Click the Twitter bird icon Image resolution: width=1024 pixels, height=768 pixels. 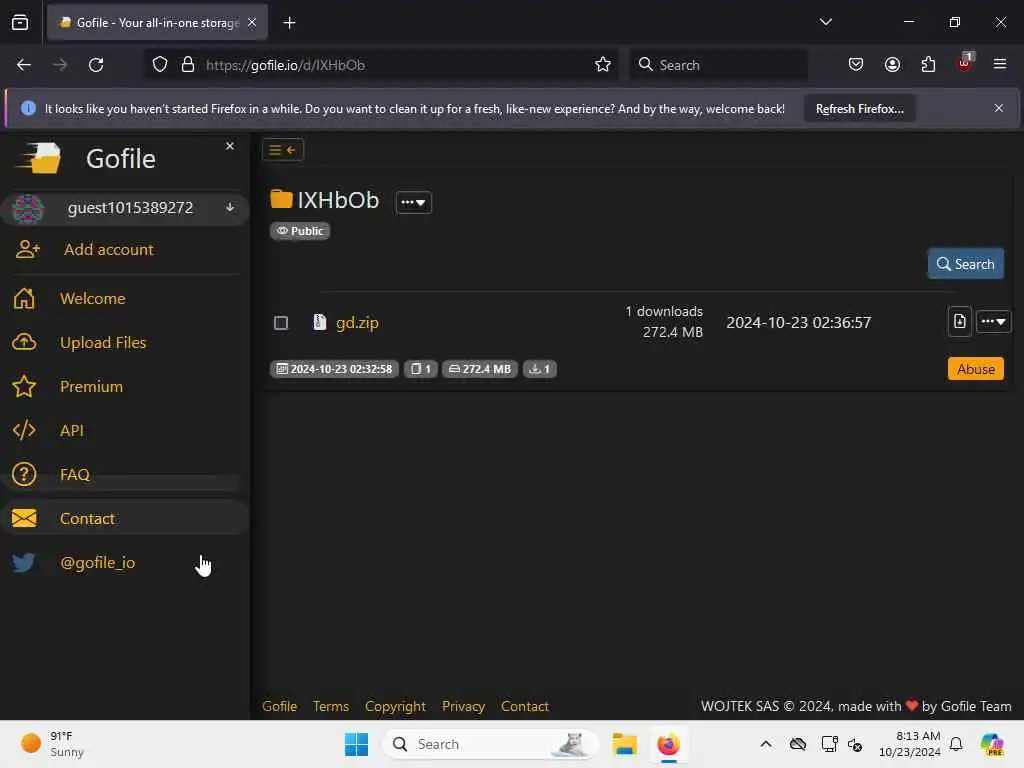[x=24, y=562]
